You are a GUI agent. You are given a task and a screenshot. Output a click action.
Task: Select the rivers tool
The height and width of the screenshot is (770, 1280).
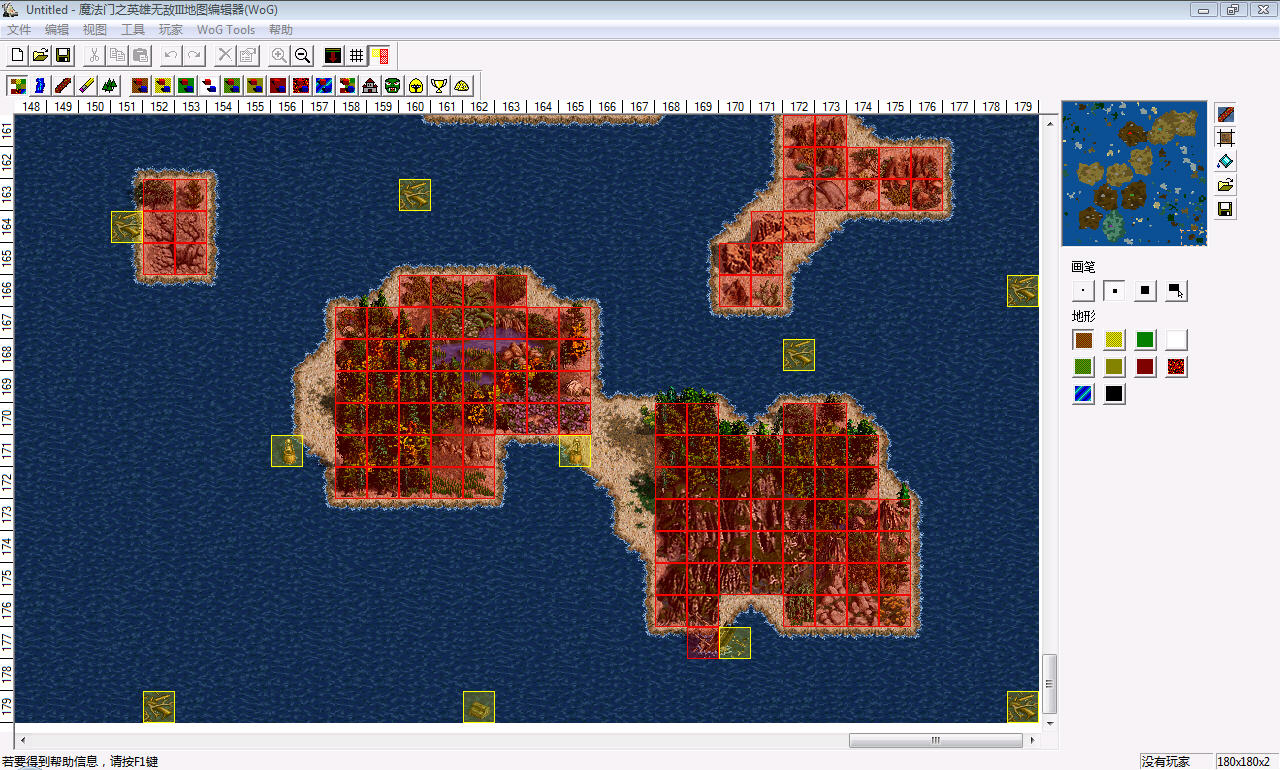[40, 85]
